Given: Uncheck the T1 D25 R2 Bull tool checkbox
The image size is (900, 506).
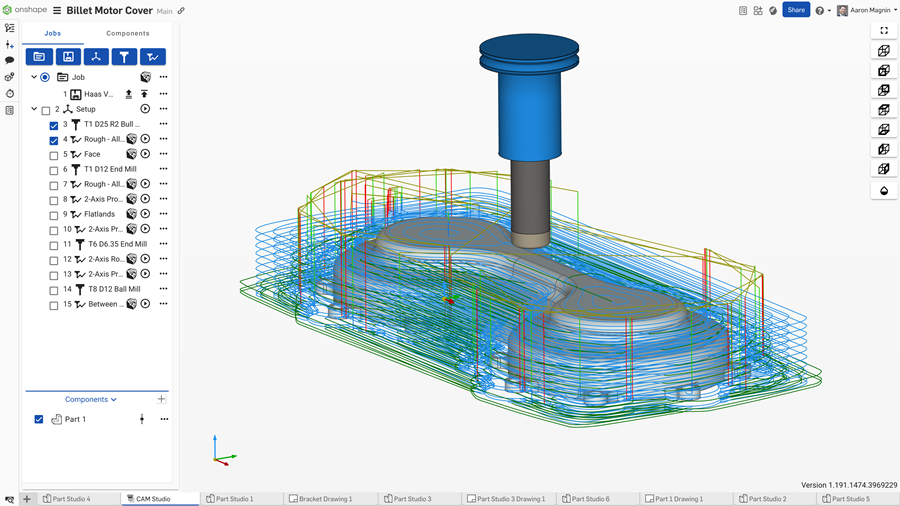Looking at the screenshot, I should [x=54, y=125].
